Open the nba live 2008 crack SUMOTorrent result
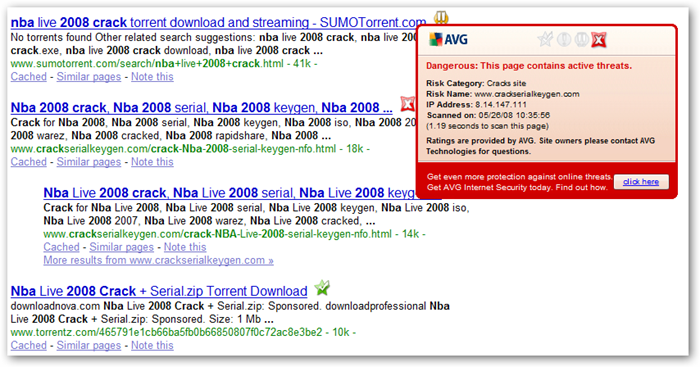The height and width of the screenshot is (367, 700). pos(218,22)
